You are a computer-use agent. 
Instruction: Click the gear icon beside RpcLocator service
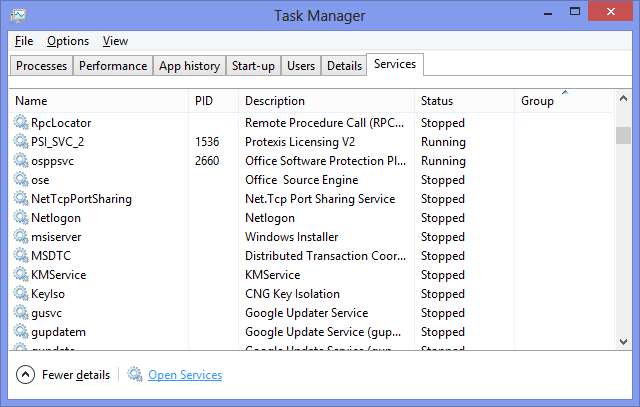(22, 123)
